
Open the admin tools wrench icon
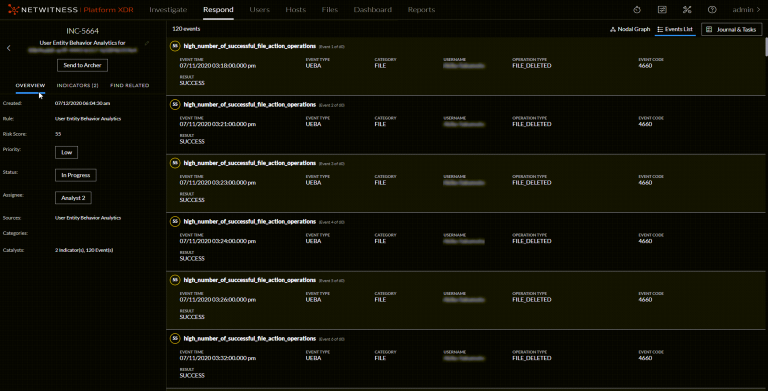(687, 10)
